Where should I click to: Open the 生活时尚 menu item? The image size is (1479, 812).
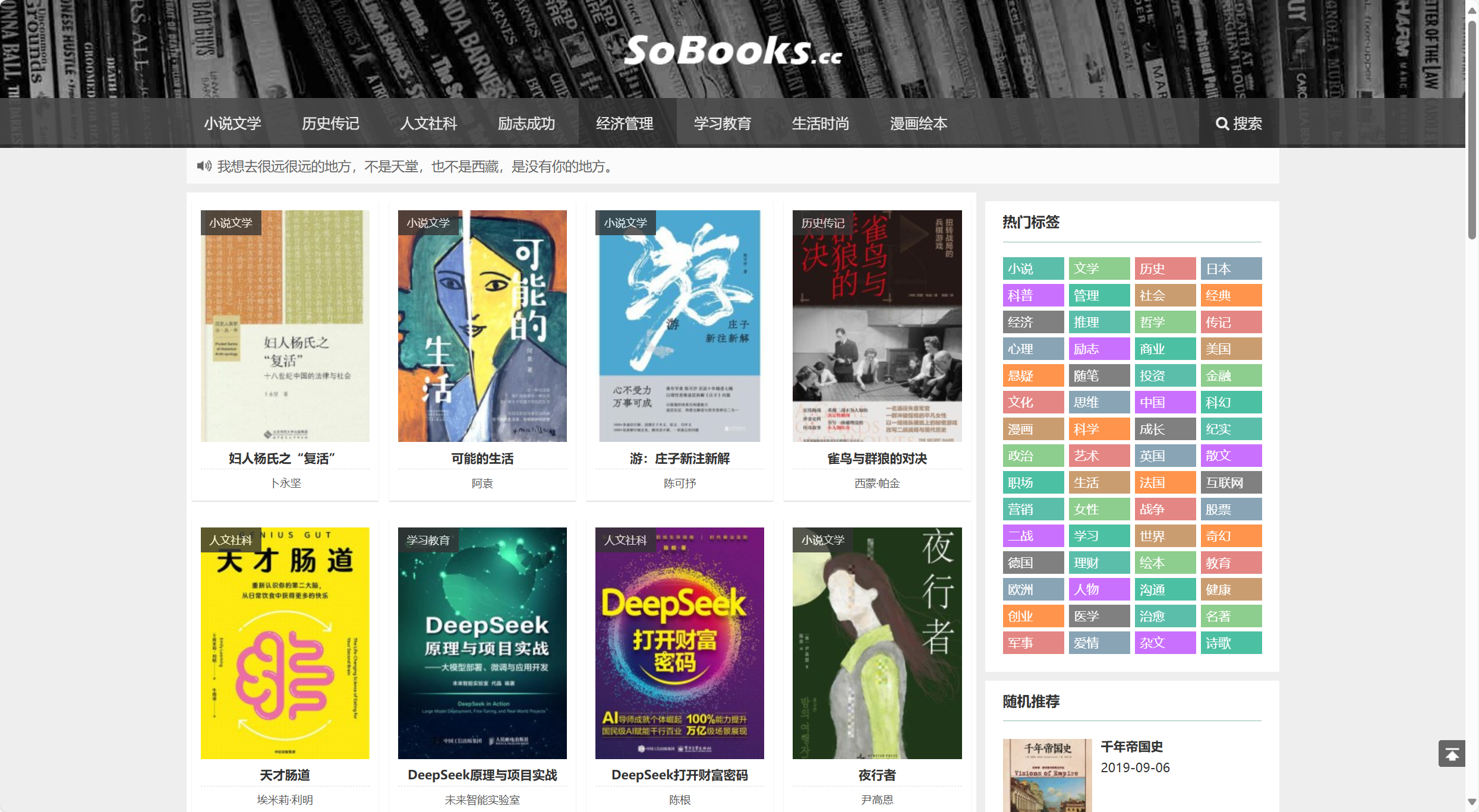click(821, 123)
